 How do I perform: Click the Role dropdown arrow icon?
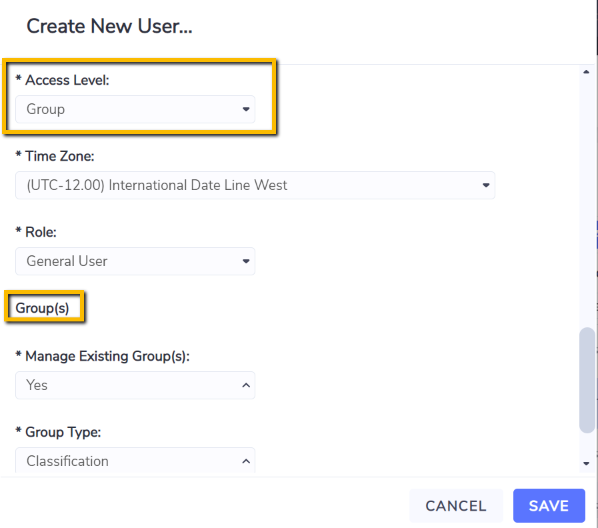(246, 261)
